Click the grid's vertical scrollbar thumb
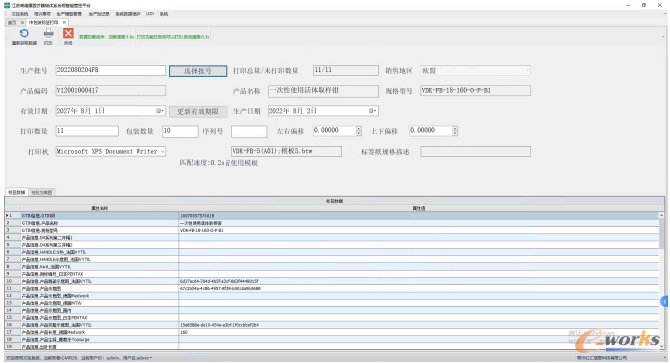Screen dimensions: 670x363 662,233
